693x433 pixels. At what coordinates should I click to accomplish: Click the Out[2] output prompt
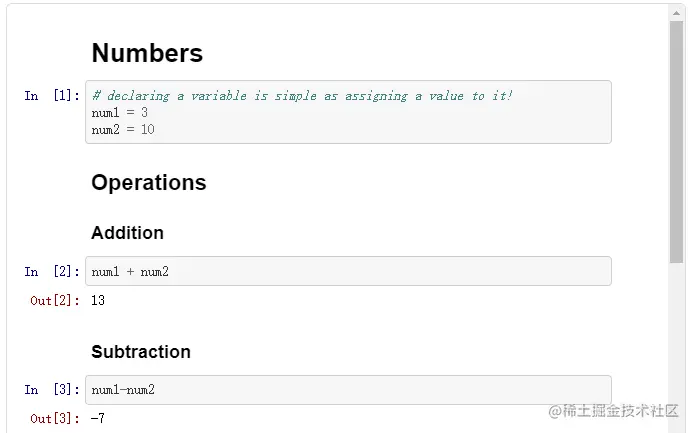tap(54, 301)
